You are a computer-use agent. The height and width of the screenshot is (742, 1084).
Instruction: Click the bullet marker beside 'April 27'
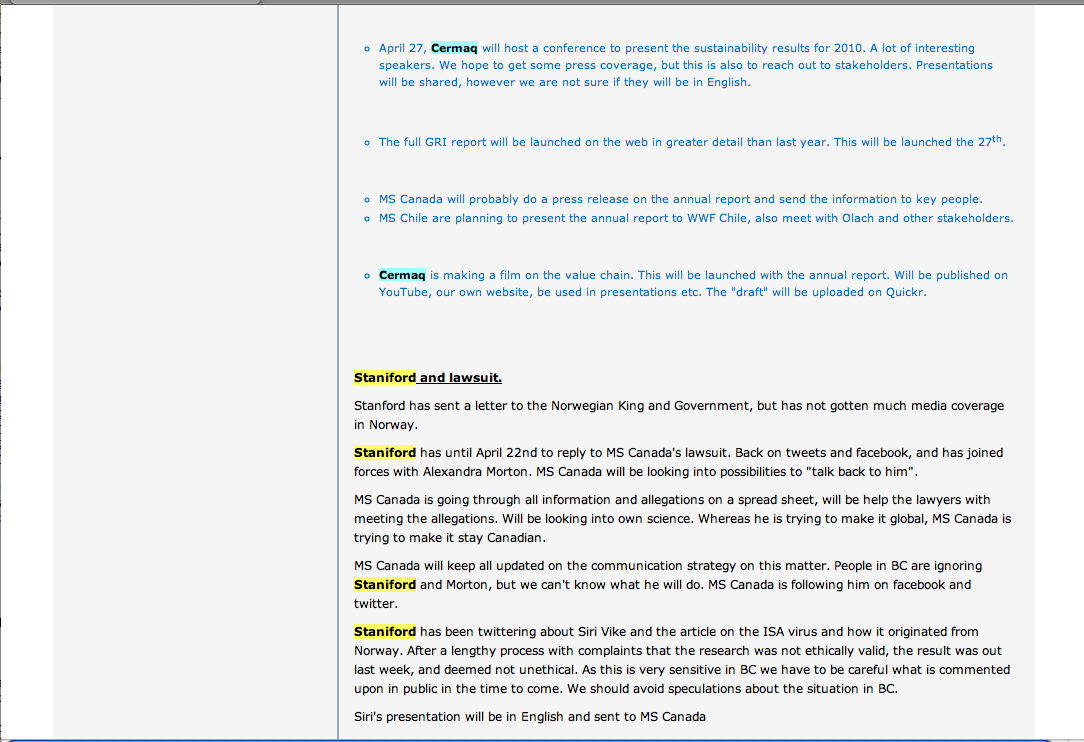pos(367,48)
